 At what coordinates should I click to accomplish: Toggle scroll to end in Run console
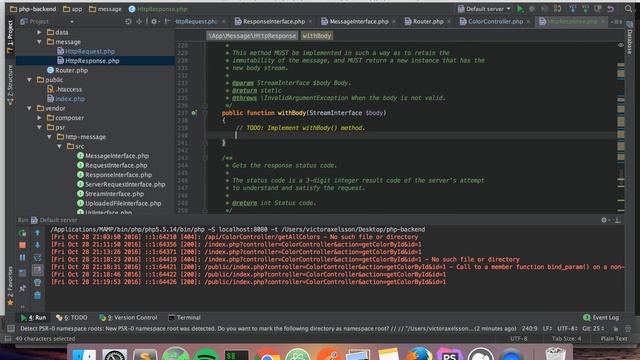tap(37, 270)
